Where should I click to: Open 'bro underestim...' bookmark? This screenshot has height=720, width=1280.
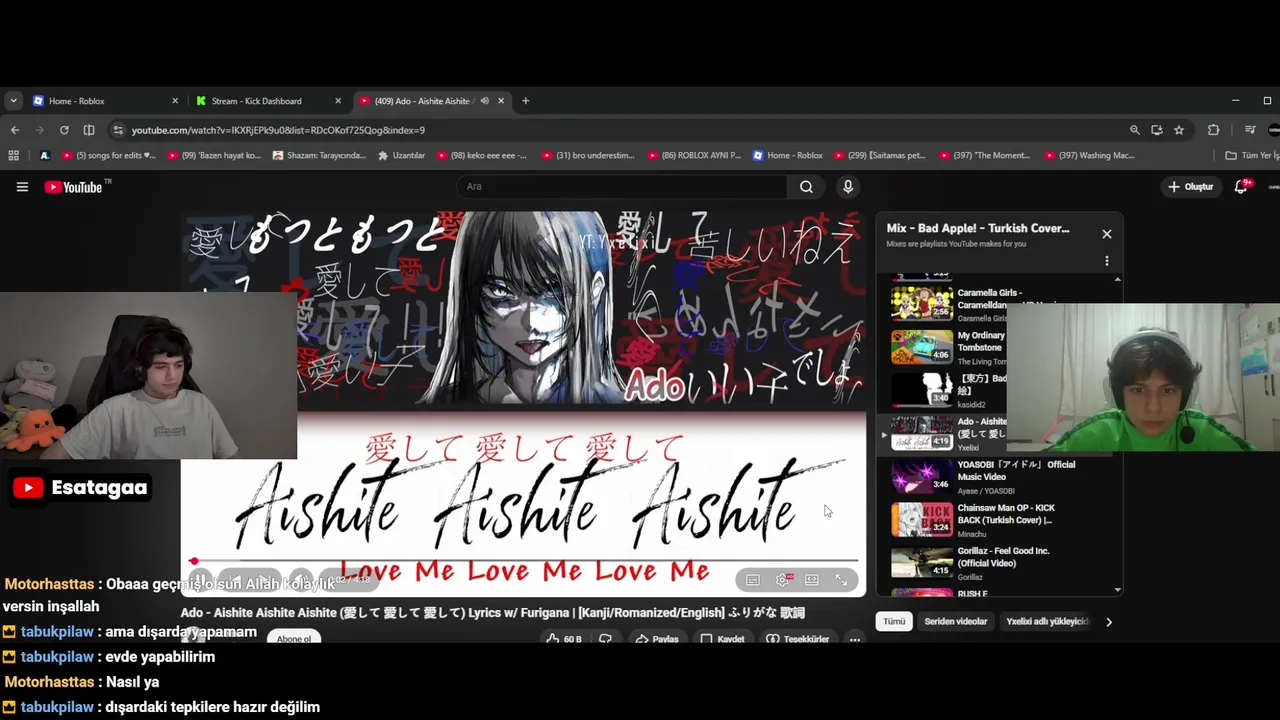click(x=588, y=155)
